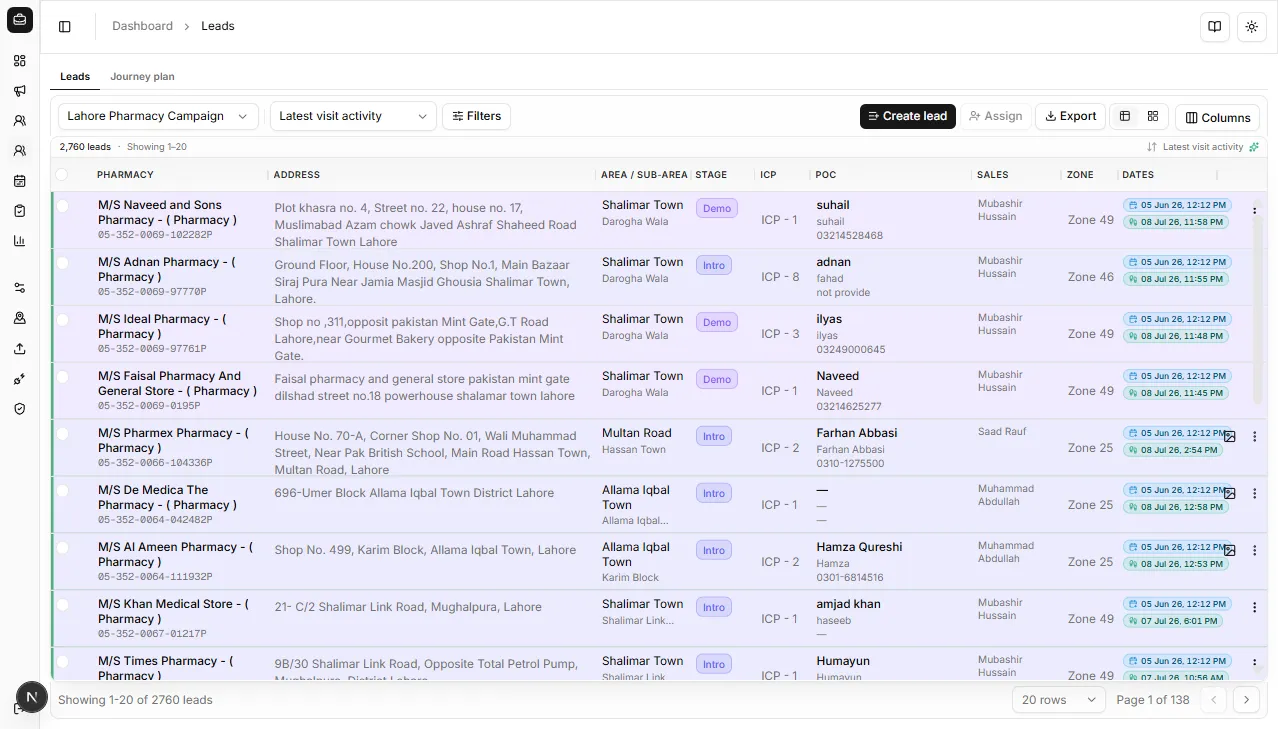Click phone number 03214528468
The height and width of the screenshot is (729, 1278).
(850, 236)
